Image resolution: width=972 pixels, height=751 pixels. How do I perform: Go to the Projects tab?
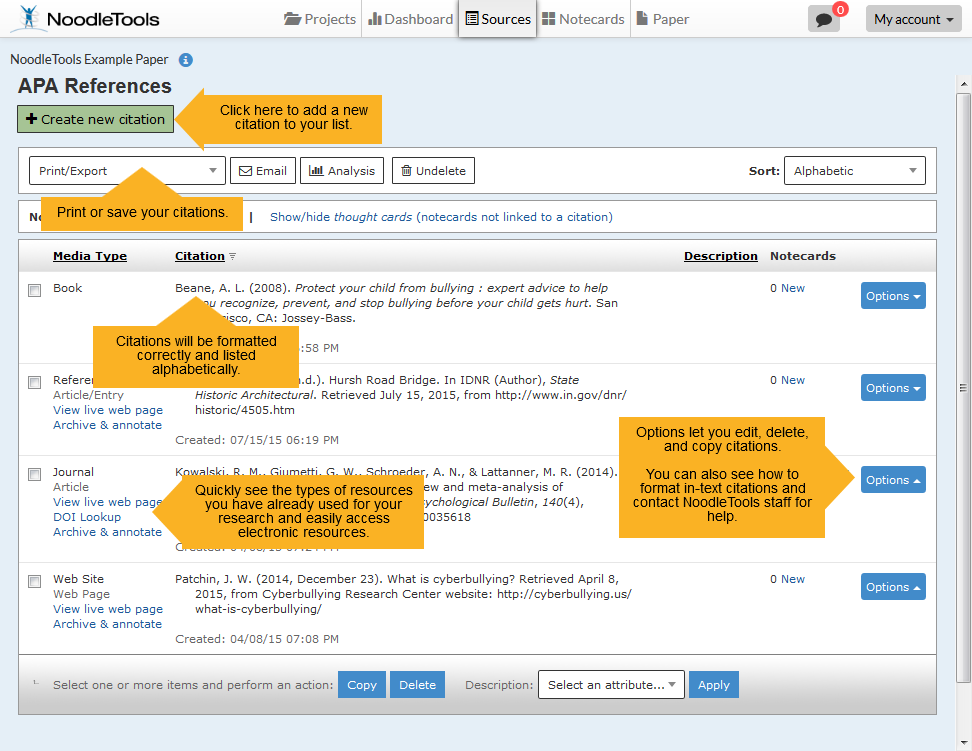click(320, 19)
